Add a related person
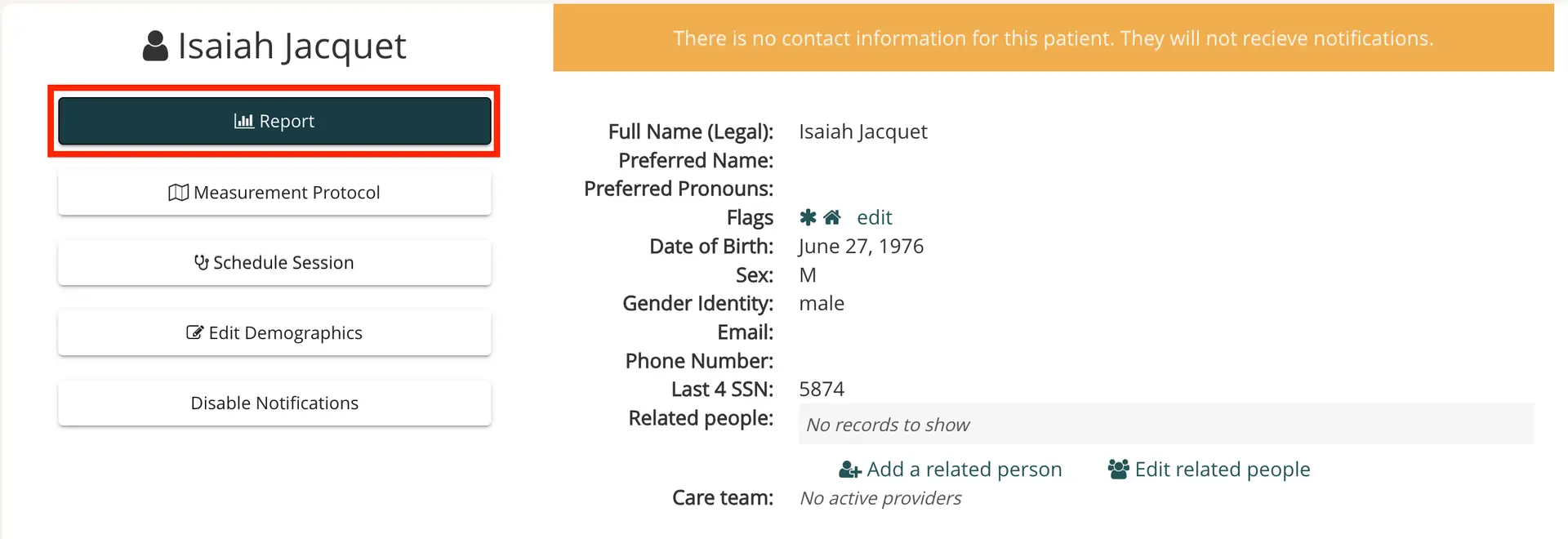The image size is (1568, 539). click(964, 469)
